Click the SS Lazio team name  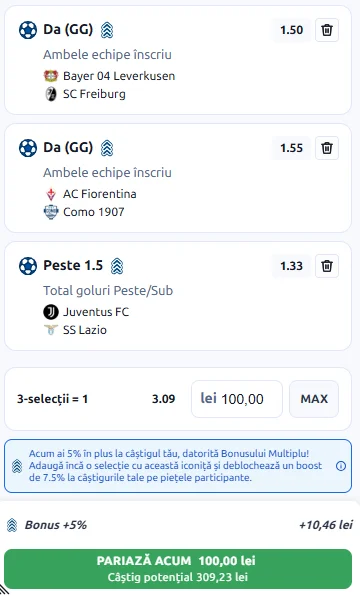[x=85, y=330]
